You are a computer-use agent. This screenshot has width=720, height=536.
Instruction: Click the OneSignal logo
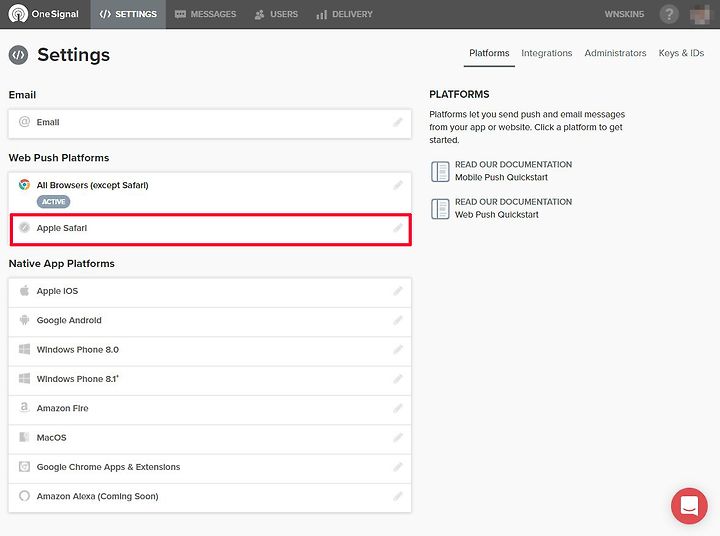point(44,14)
